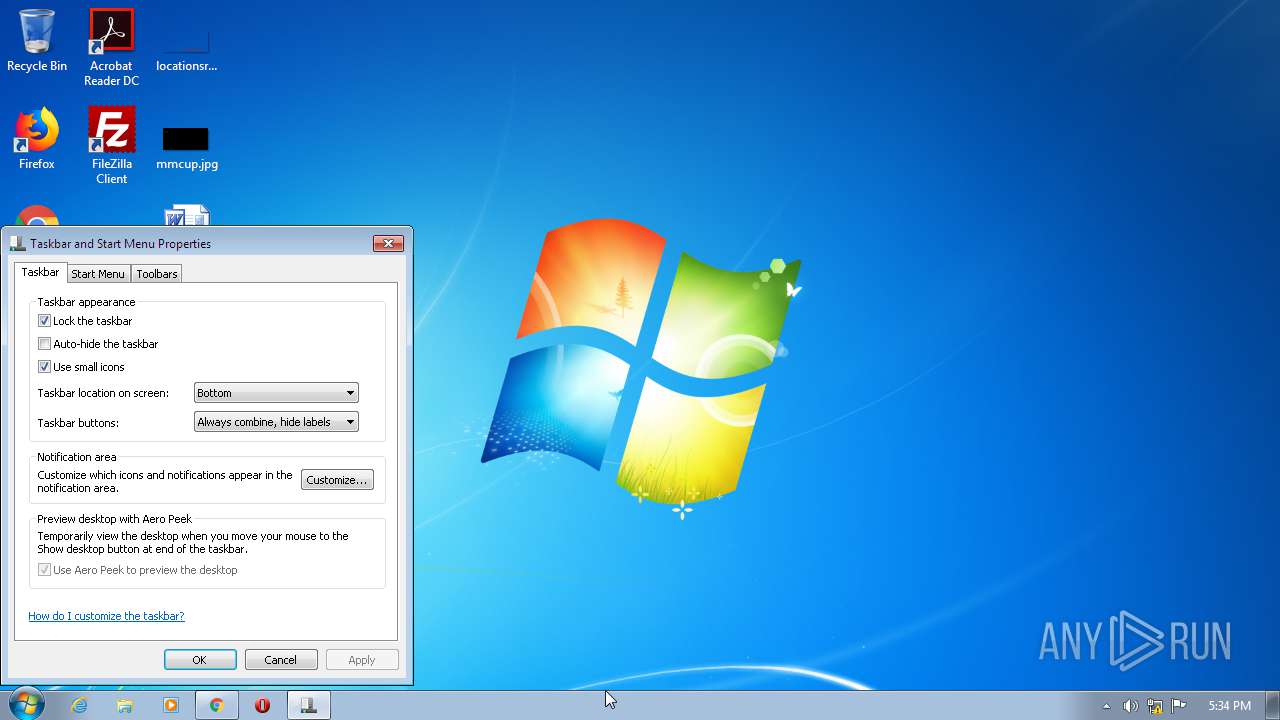Show hidden tray icons arrow
Viewport: 1280px width, 720px height.
tap(1106, 706)
